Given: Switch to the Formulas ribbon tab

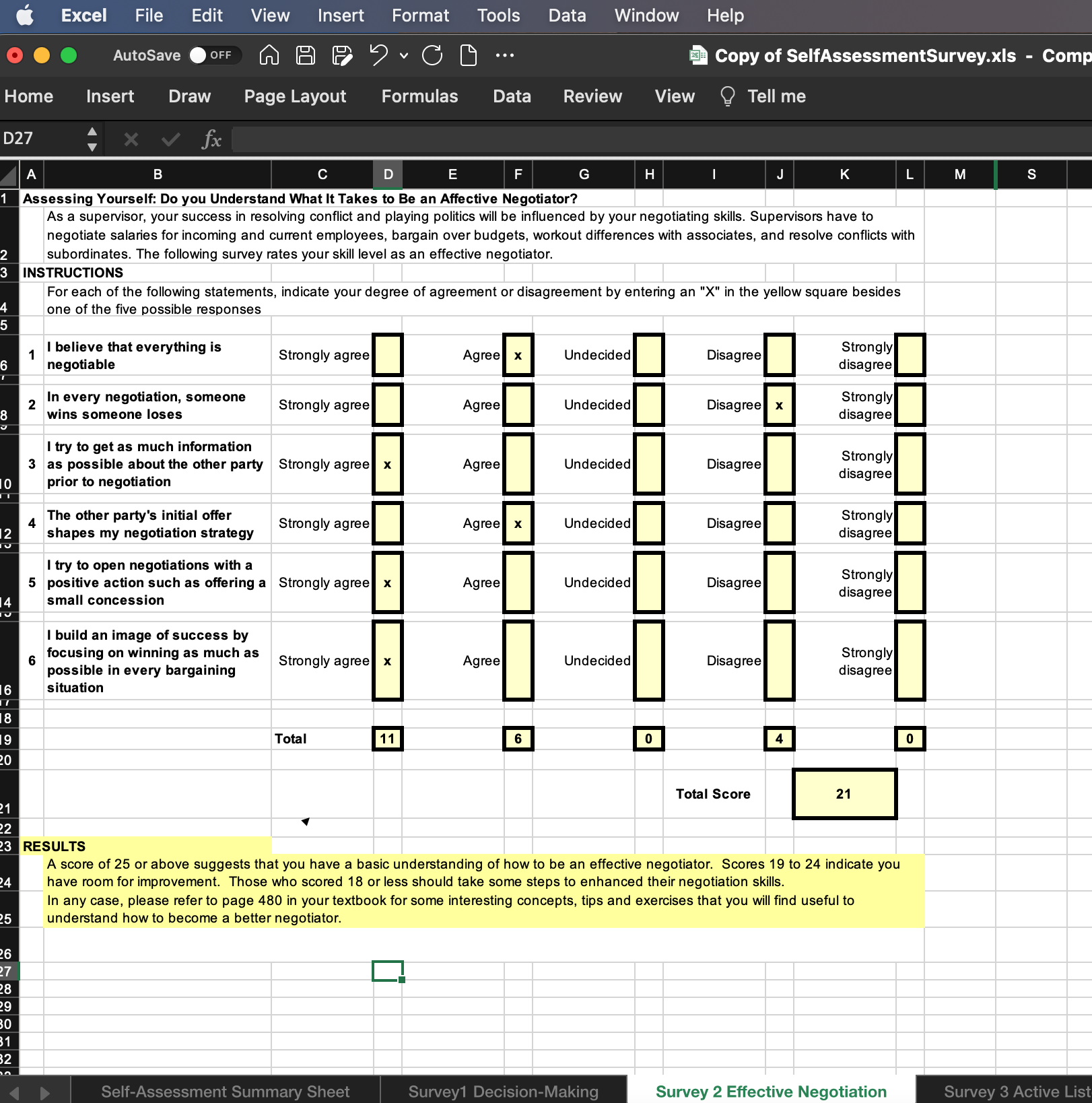Looking at the screenshot, I should click(x=419, y=96).
